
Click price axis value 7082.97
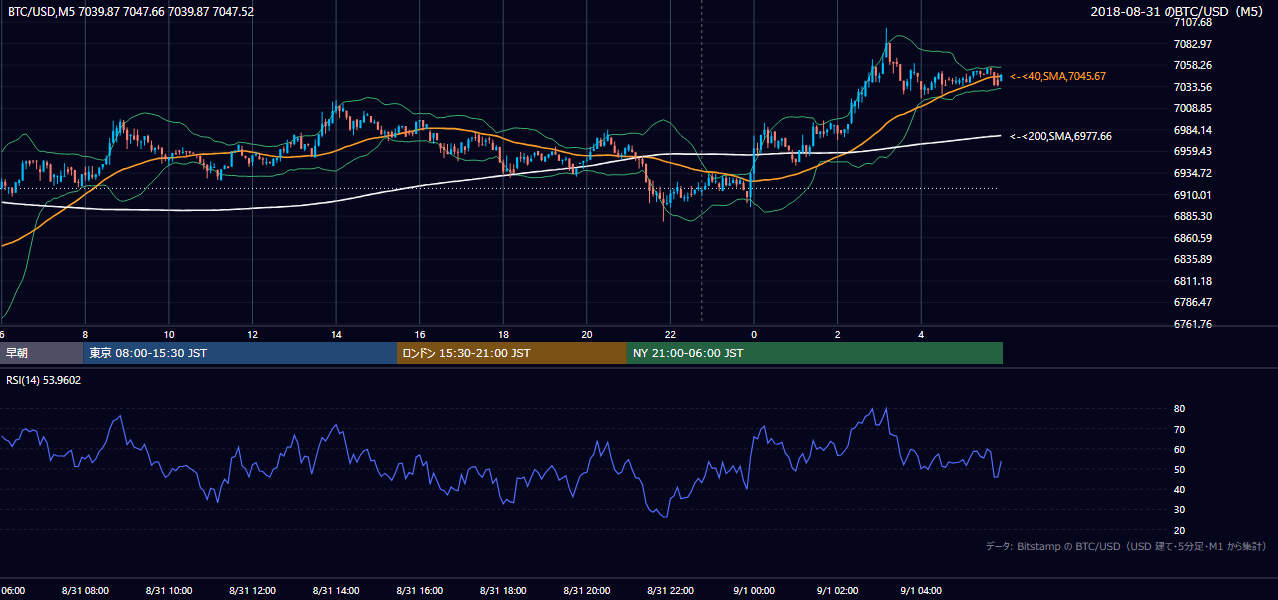click(x=1194, y=44)
